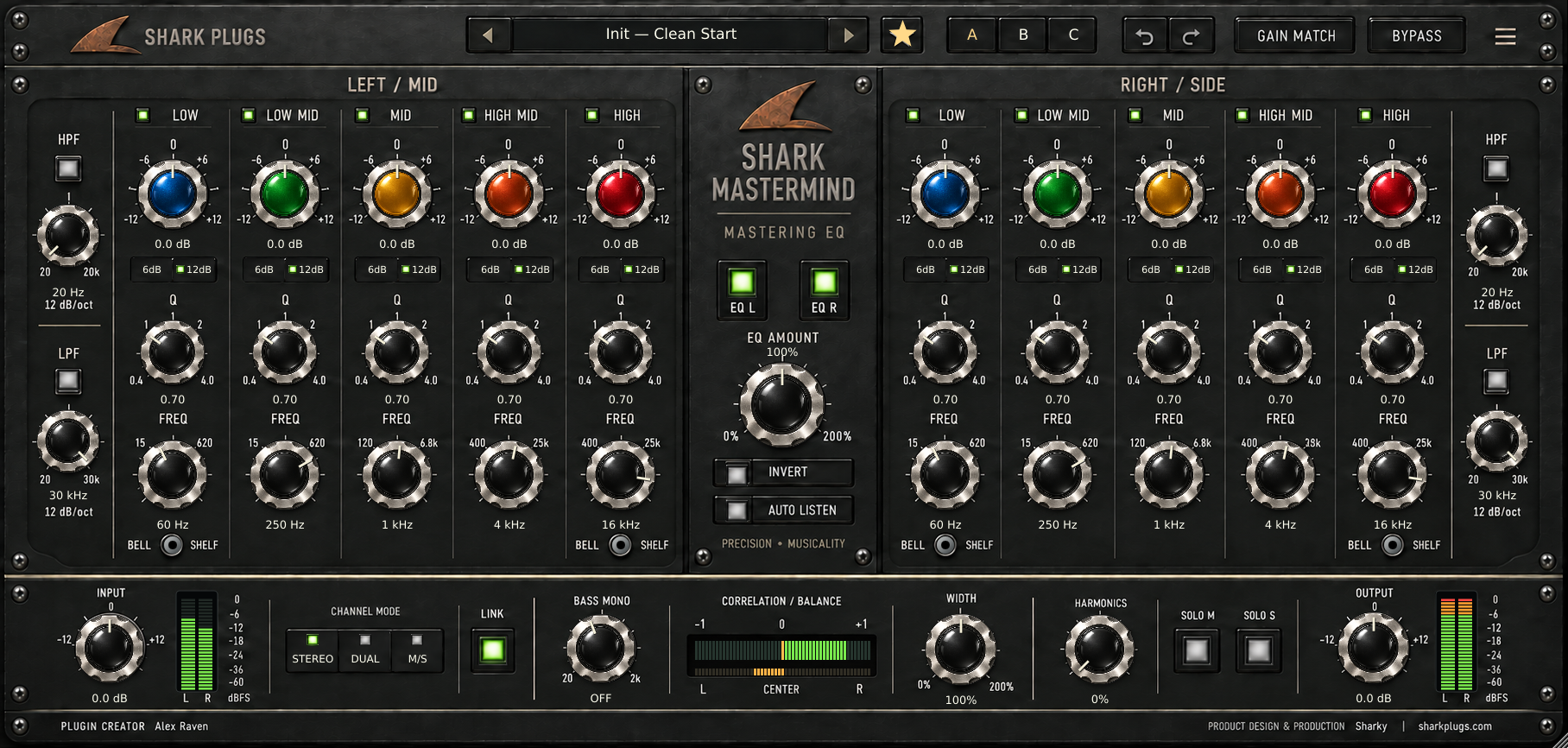Click the WIDTH knob
Screen dimensions: 1568x748
[x=959, y=650]
